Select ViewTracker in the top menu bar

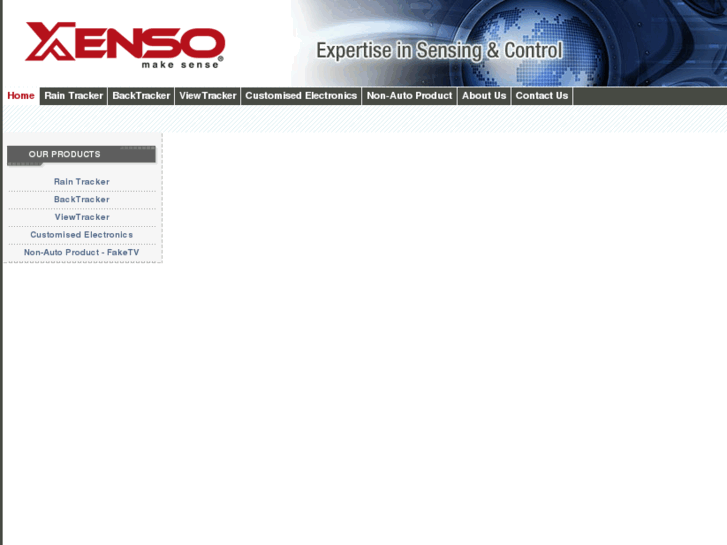coord(208,96)
